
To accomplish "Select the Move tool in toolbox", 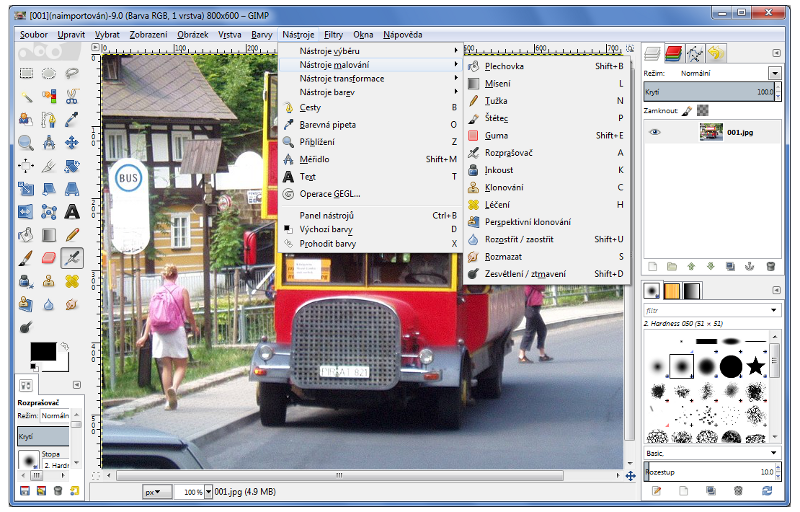I will (72, 142).
